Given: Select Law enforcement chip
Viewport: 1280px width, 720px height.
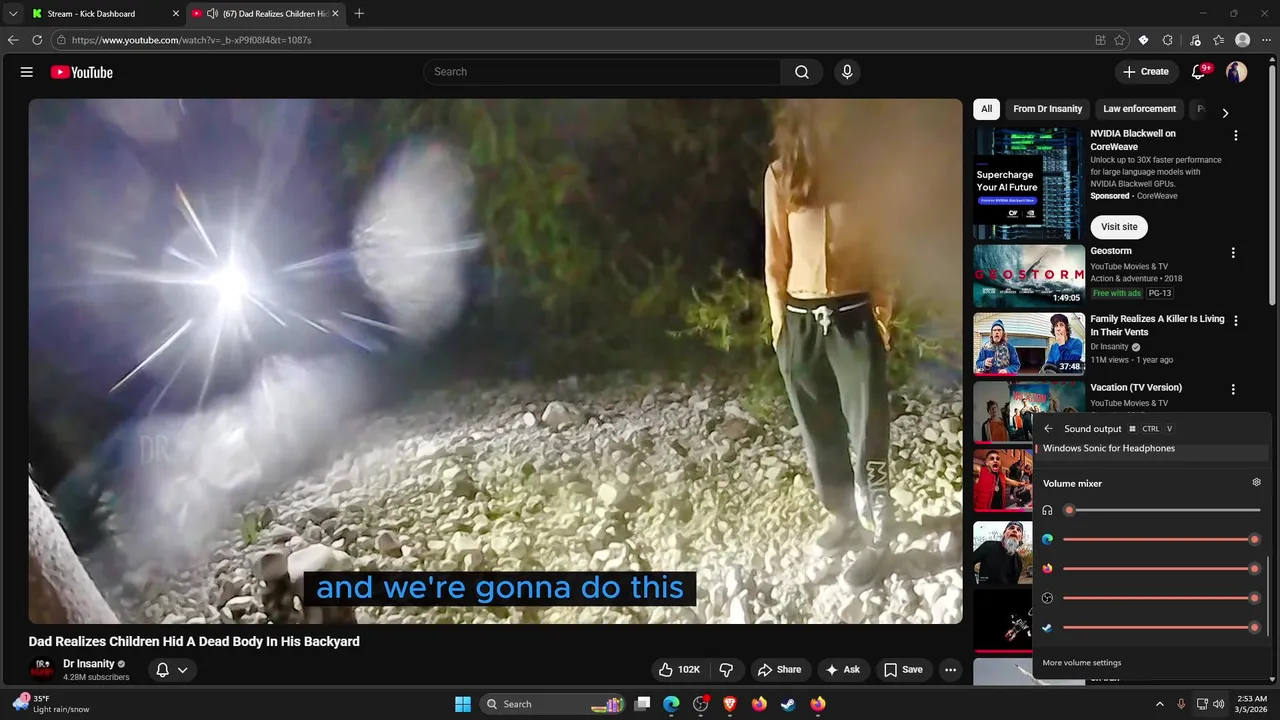Looking at the screenshot, I should [x=1139, y=109].
